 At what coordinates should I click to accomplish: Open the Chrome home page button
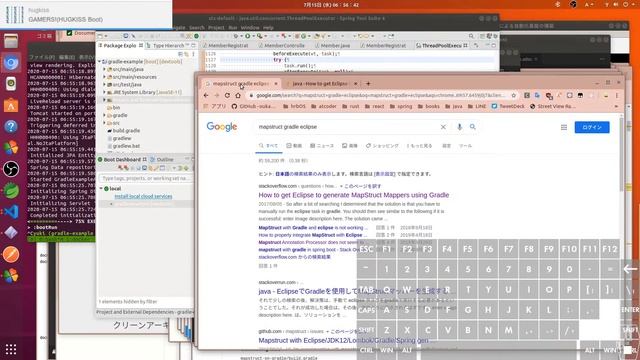(x=238, y=95)
